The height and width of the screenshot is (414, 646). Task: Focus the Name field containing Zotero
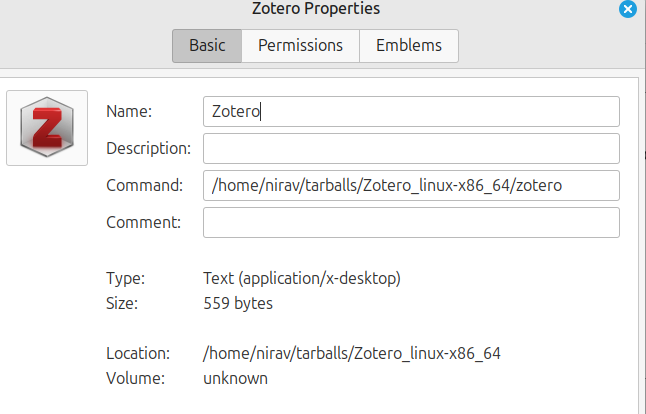(411, 111)
